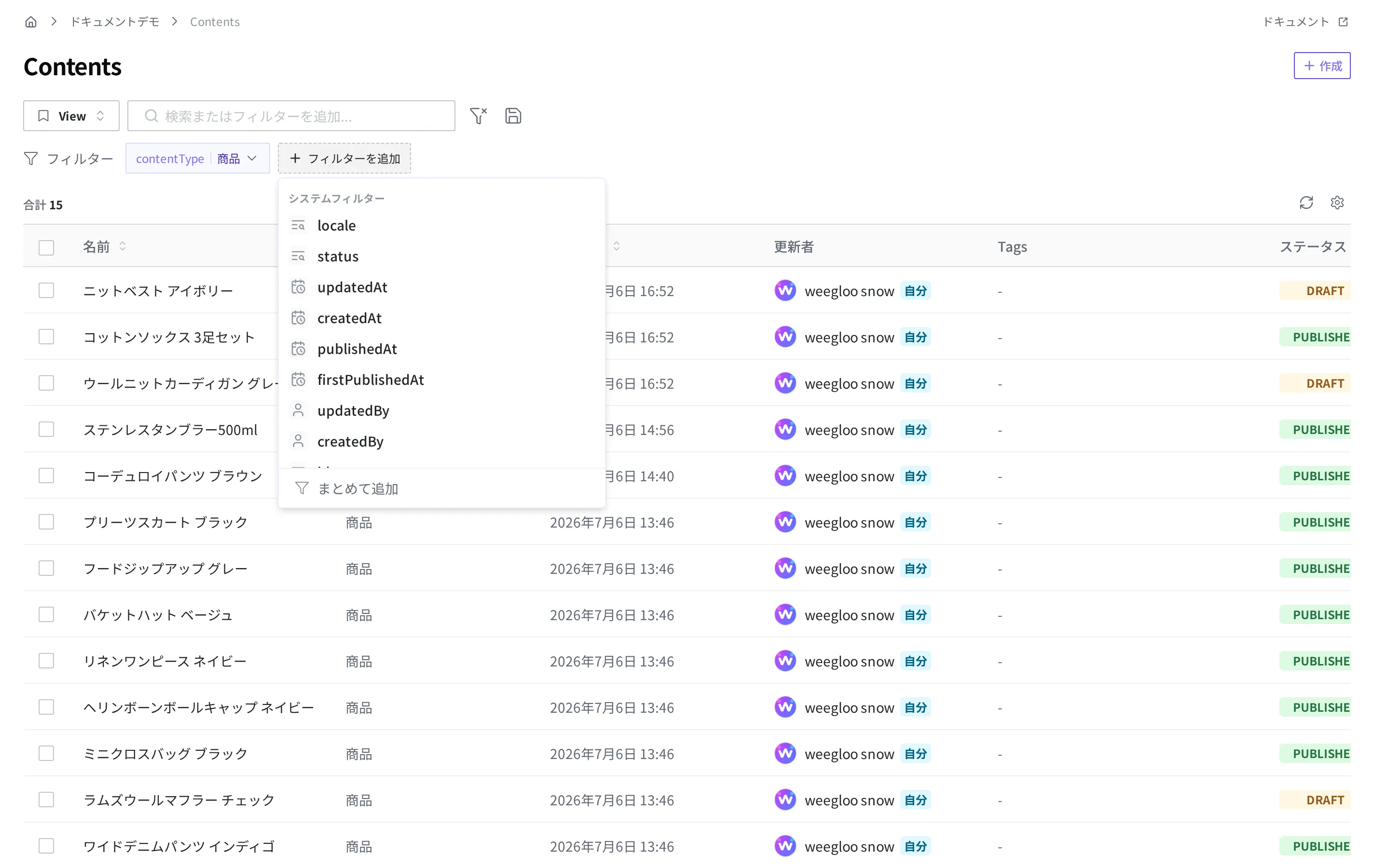The height and width of the screenshot is (868, 1374).
Task: Click the clear filters funnel icon
Action: pos(478,116)
